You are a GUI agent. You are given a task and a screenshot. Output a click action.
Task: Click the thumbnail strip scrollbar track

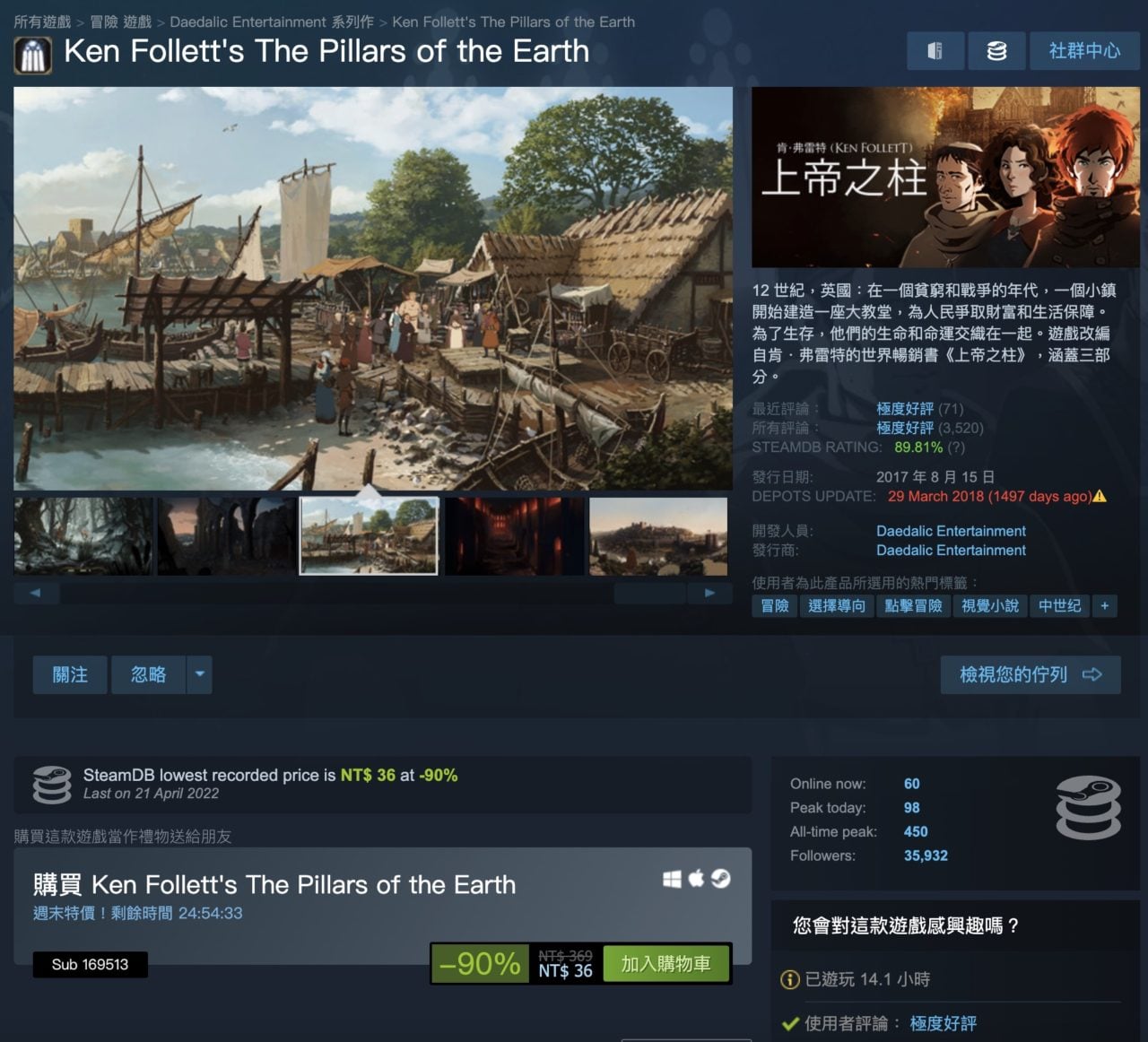click(373, 593)
